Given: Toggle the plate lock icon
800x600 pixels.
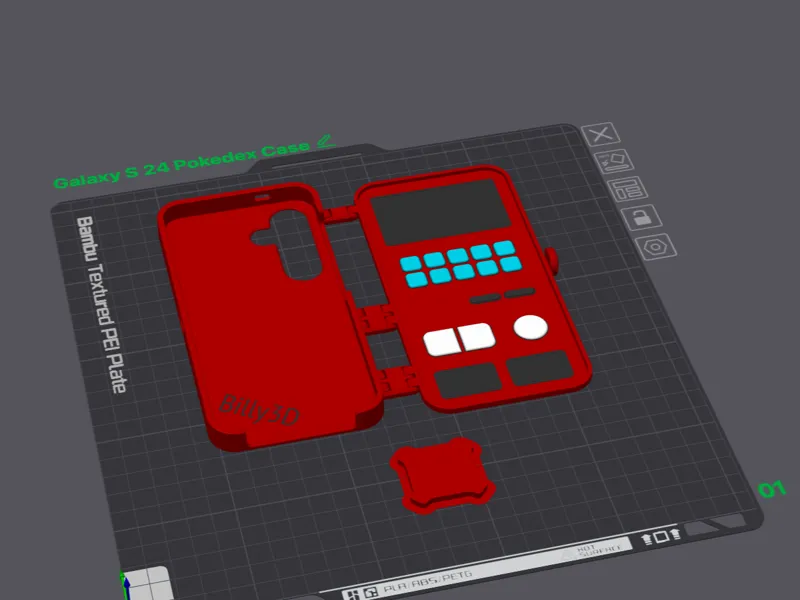Looking at the screenshot, I should click(642, 217).
